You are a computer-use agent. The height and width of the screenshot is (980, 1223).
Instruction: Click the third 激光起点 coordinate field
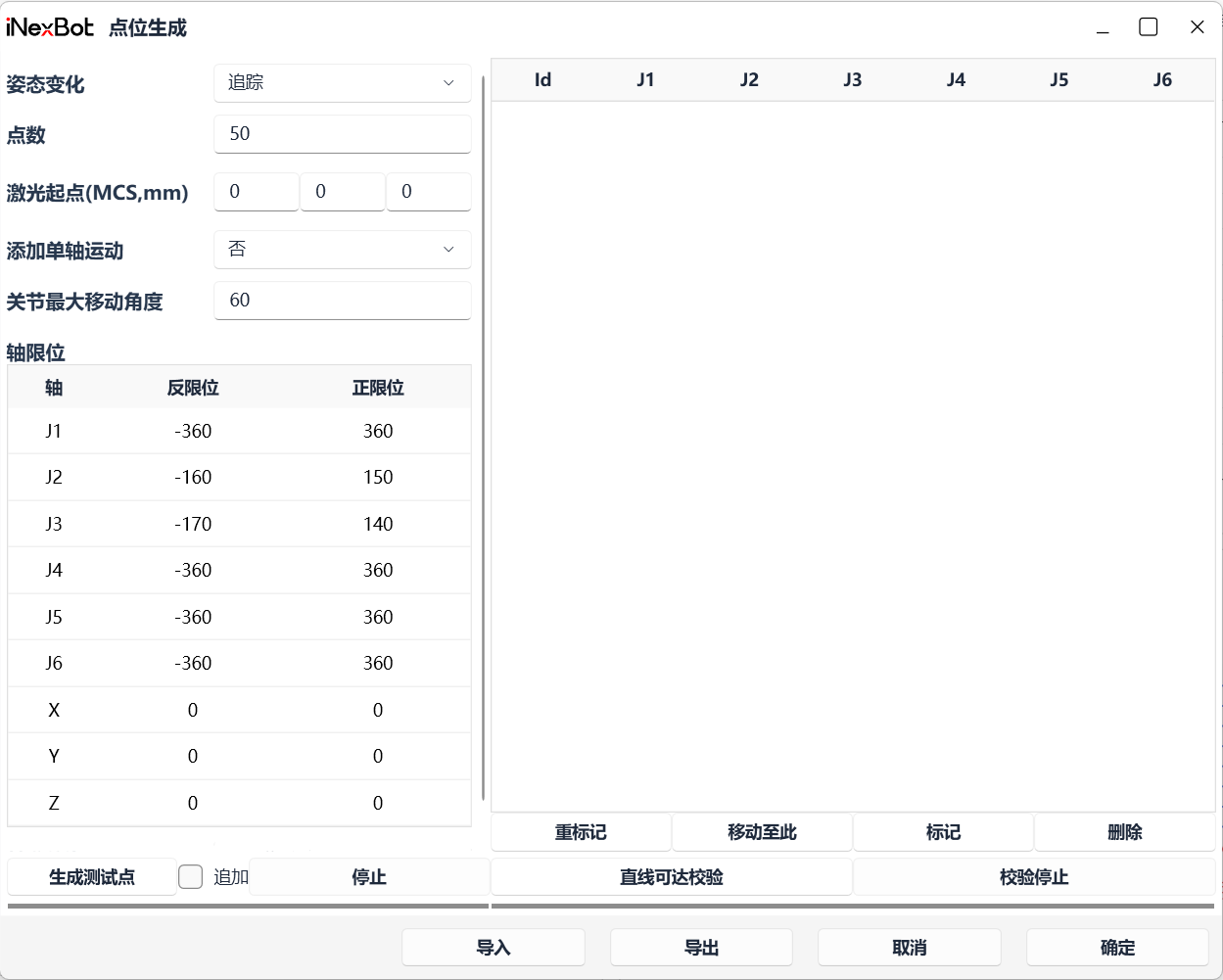428,192
